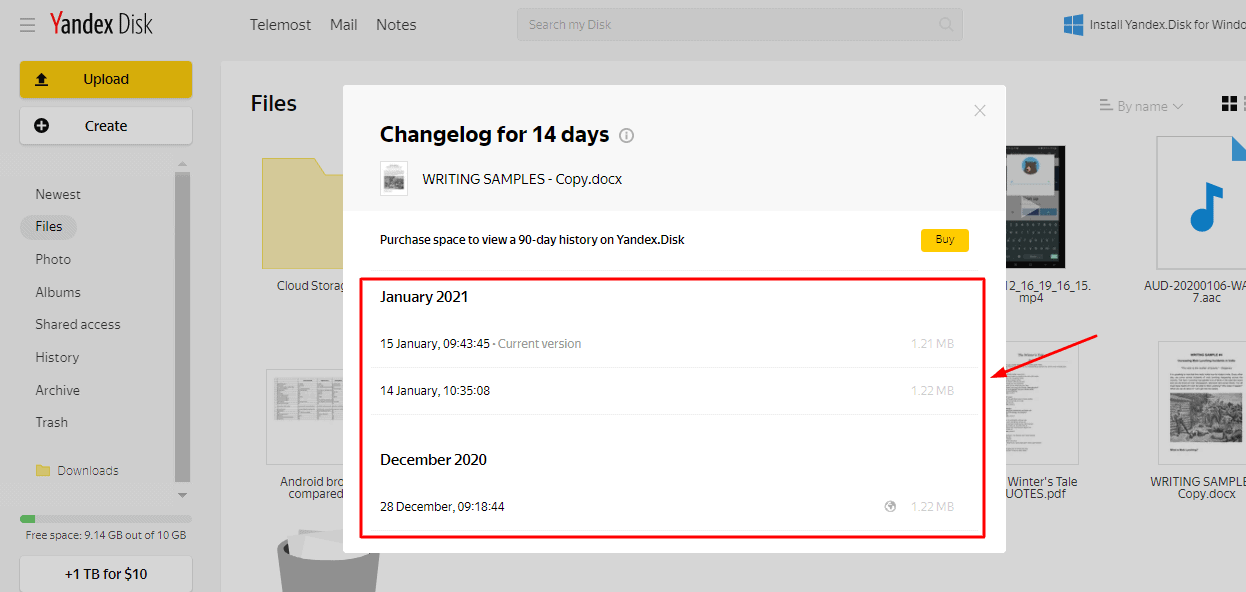The width and height of the screenshot is (1246, 592).
Task: Click the free space storage bar
Action: [105, 519]
